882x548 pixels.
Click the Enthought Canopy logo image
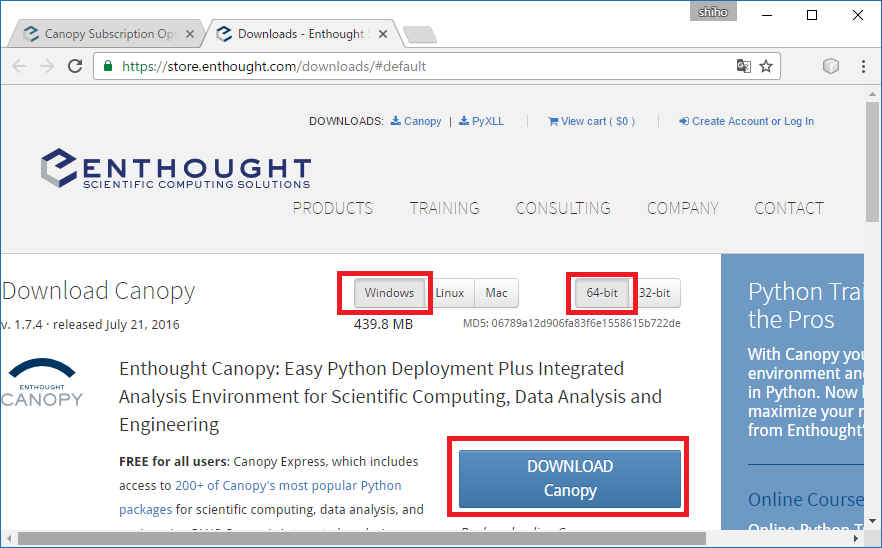[x=42, y=383]
